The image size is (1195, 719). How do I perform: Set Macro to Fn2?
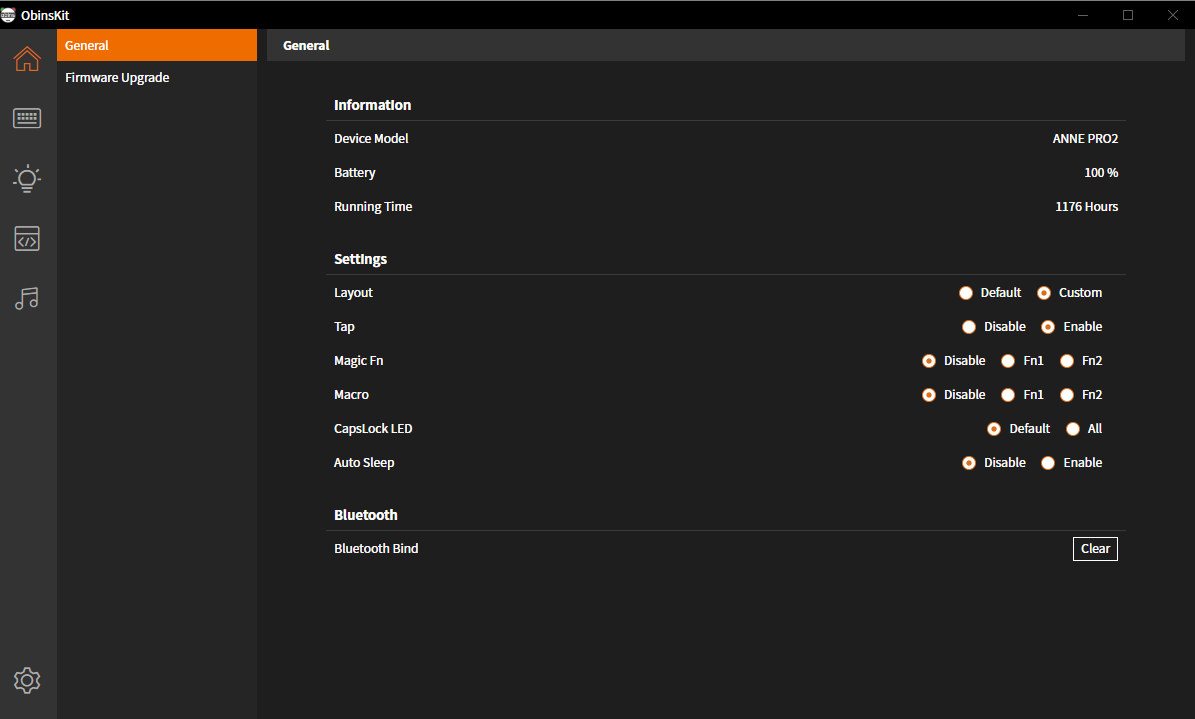pos(1067,395)
